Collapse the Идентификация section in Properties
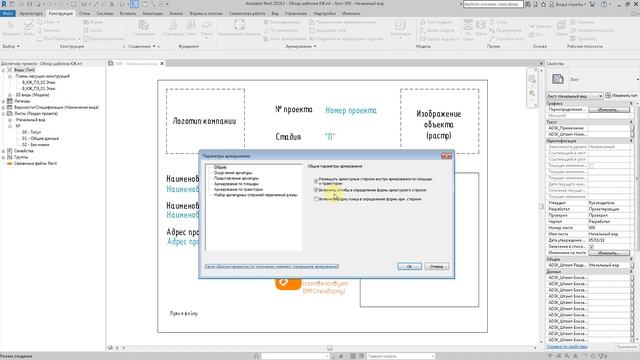Viewport: 640px width, 360px height. (631, 140)
